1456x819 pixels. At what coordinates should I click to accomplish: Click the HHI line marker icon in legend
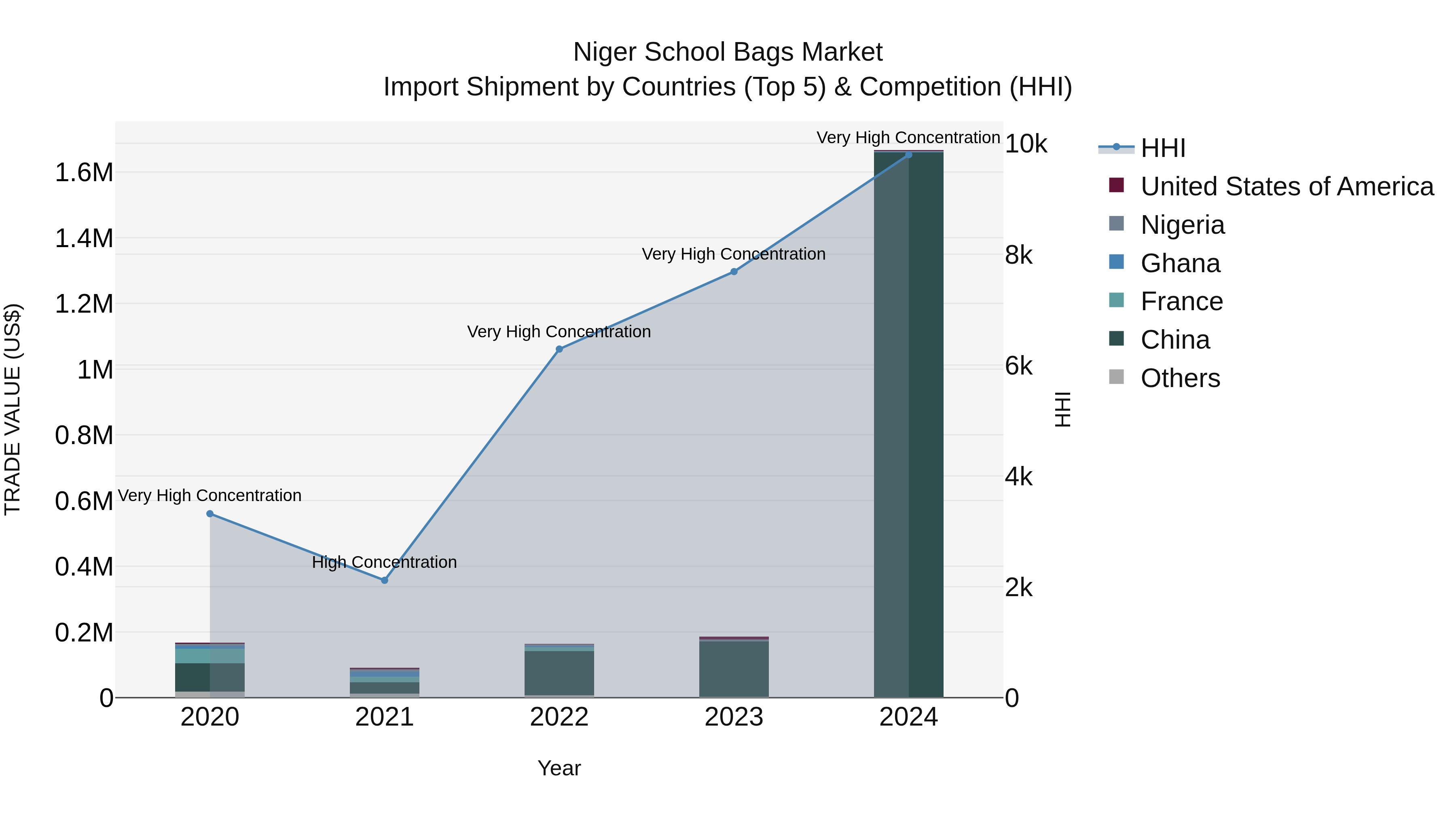point(1116,148)
